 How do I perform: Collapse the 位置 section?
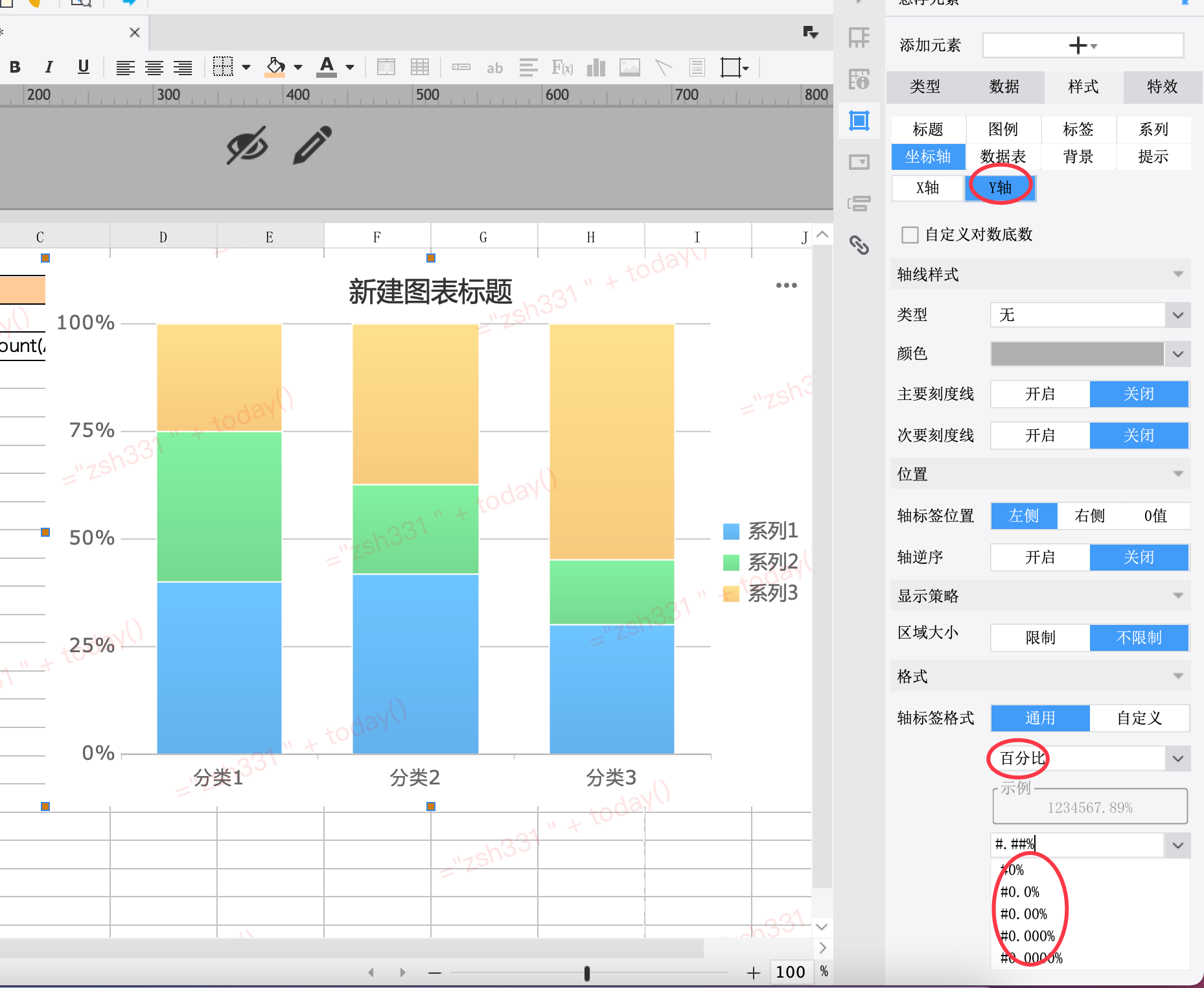[1178, 475]
